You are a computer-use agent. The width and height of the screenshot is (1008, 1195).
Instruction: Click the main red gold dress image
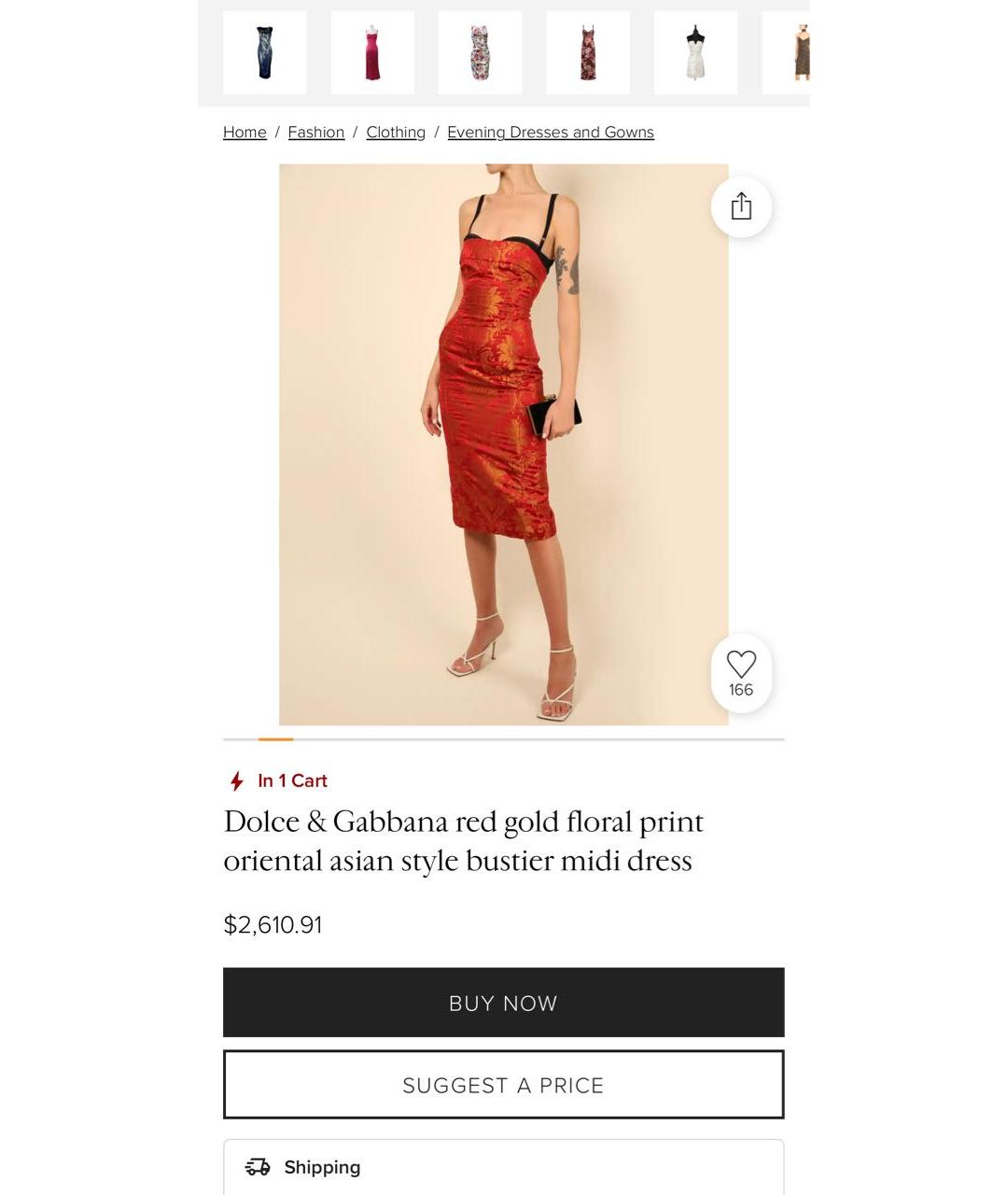[504, 444]
